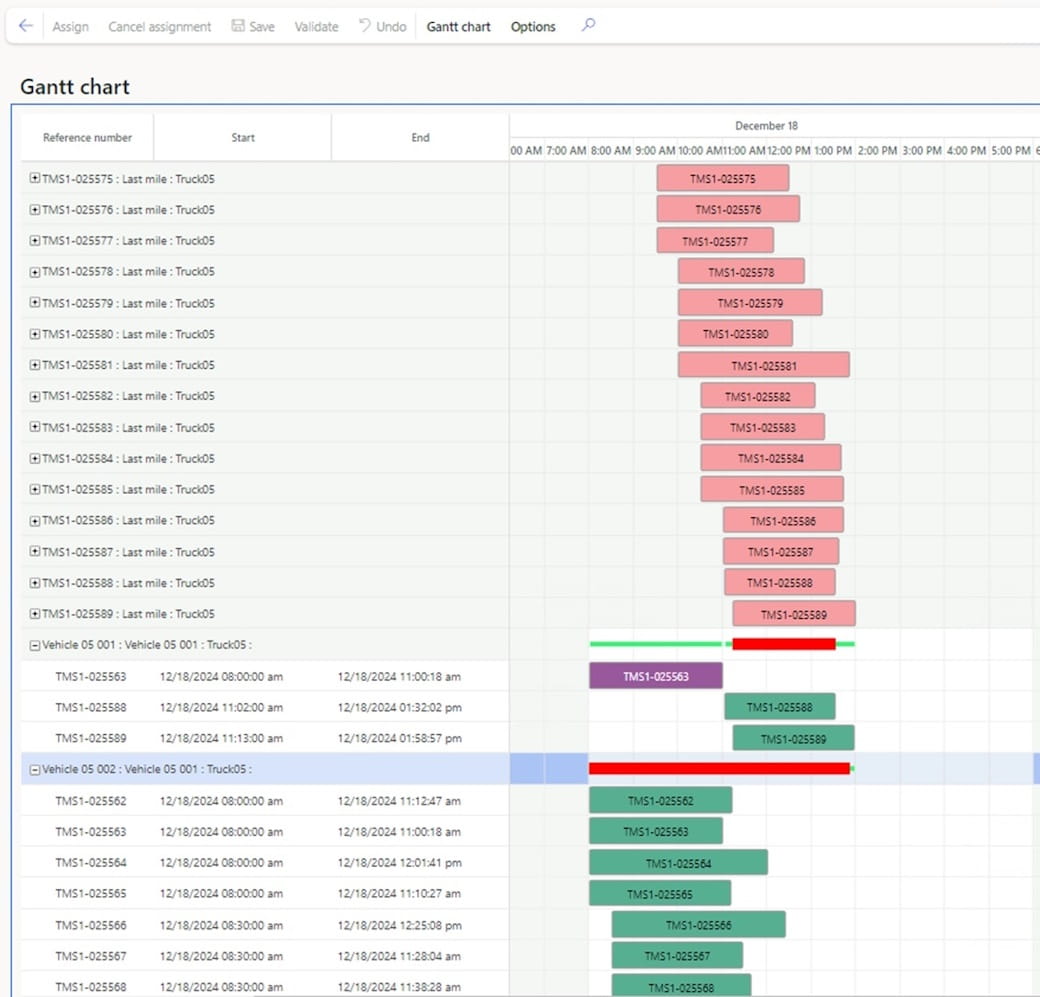Click the Validate button
Viewport: 1040px width, 997px height.
(x=316, y=27)
